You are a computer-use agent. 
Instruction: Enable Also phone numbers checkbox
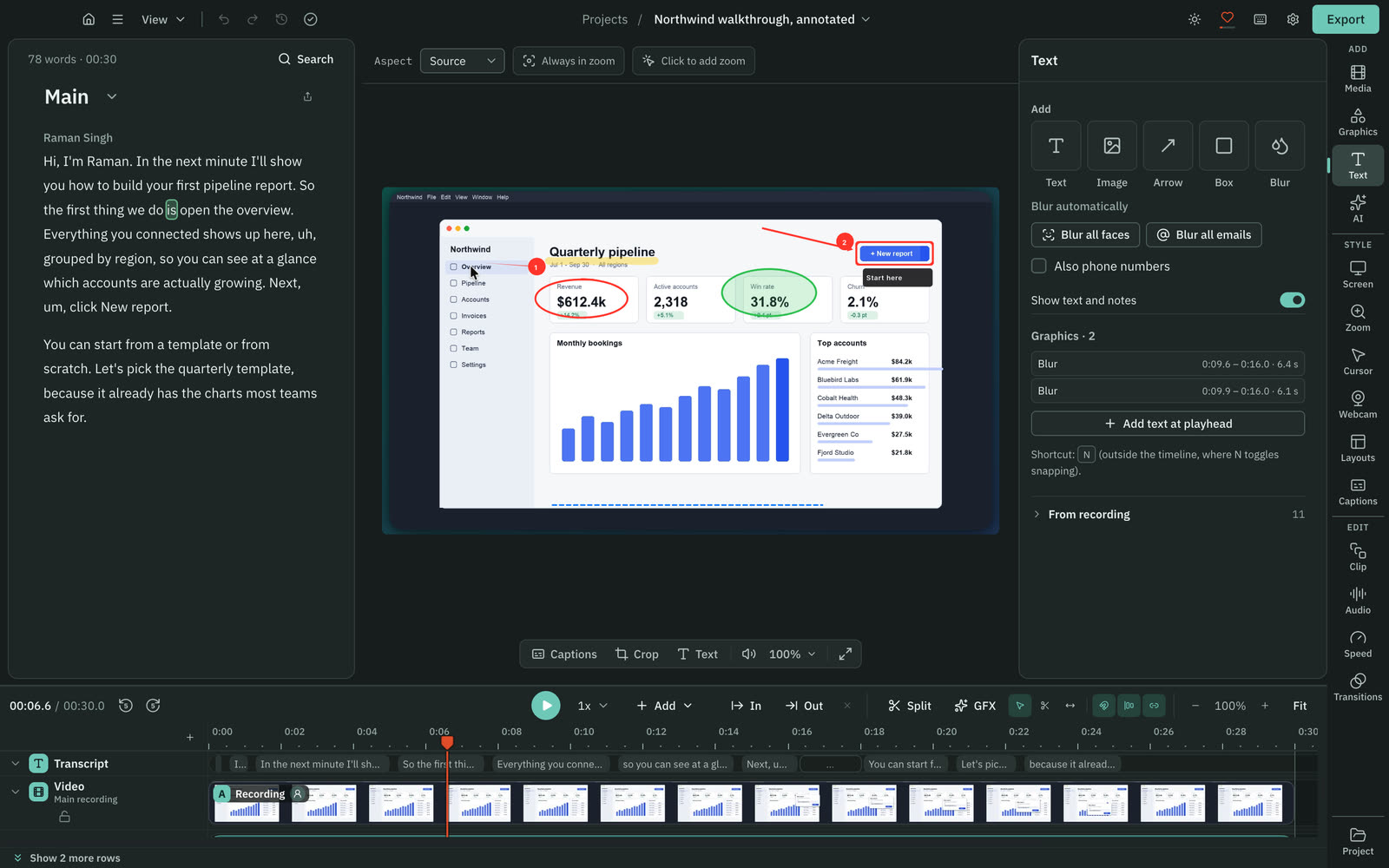(x=1038, y=266)
